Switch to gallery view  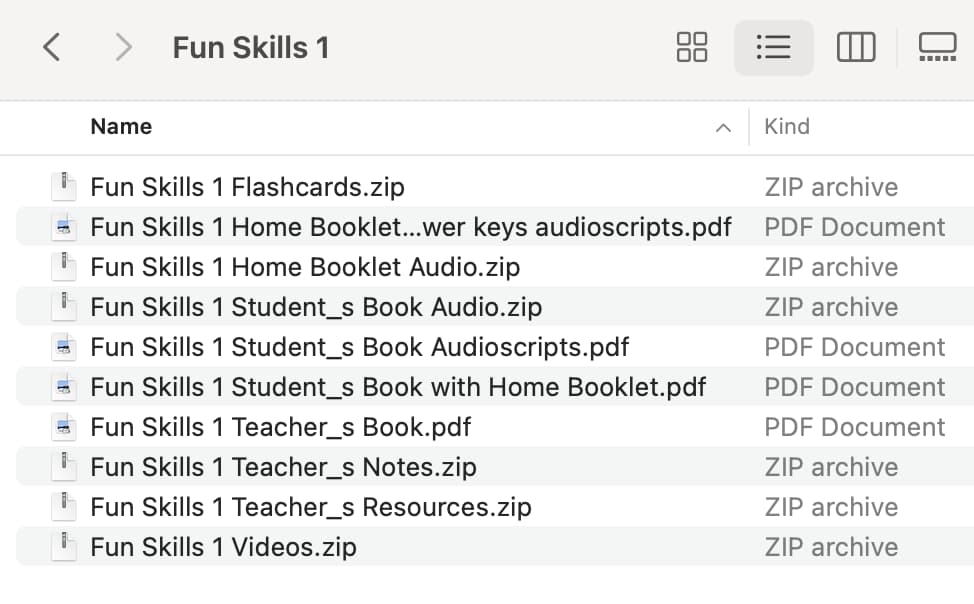point(937,47)
